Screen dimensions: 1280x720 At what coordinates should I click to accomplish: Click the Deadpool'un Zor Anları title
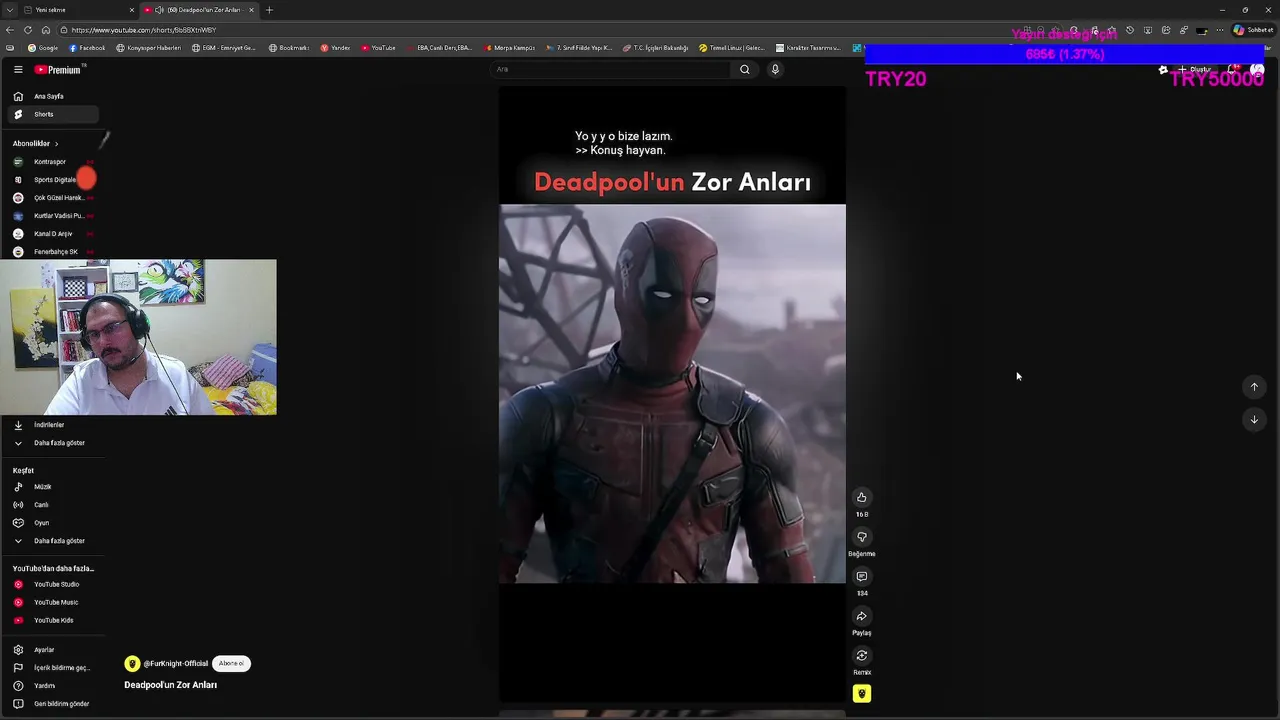[x=171, y=685]
